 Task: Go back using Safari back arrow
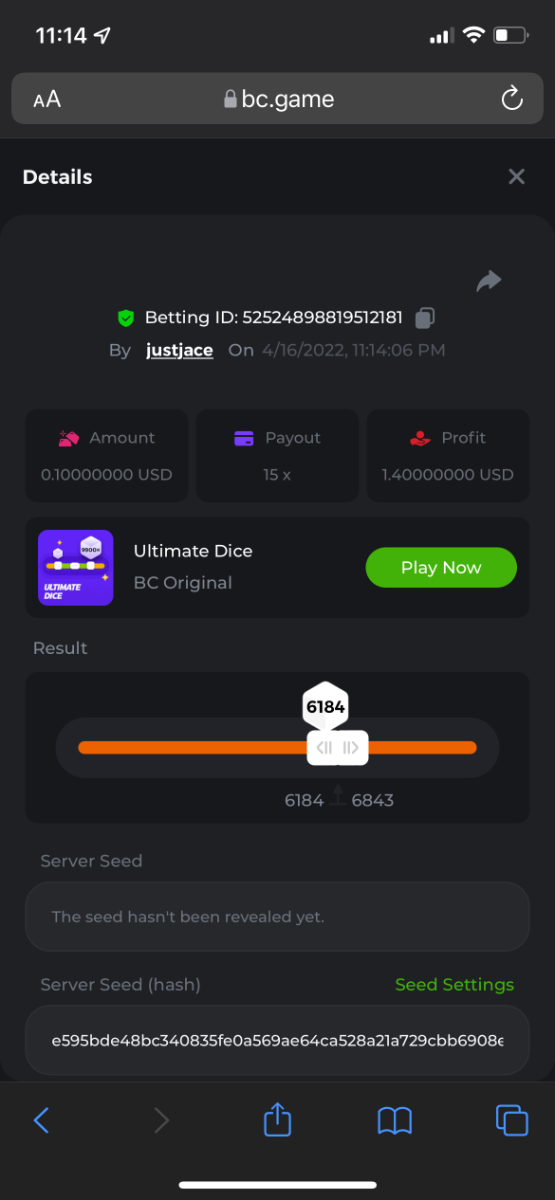pos(41,1120)
